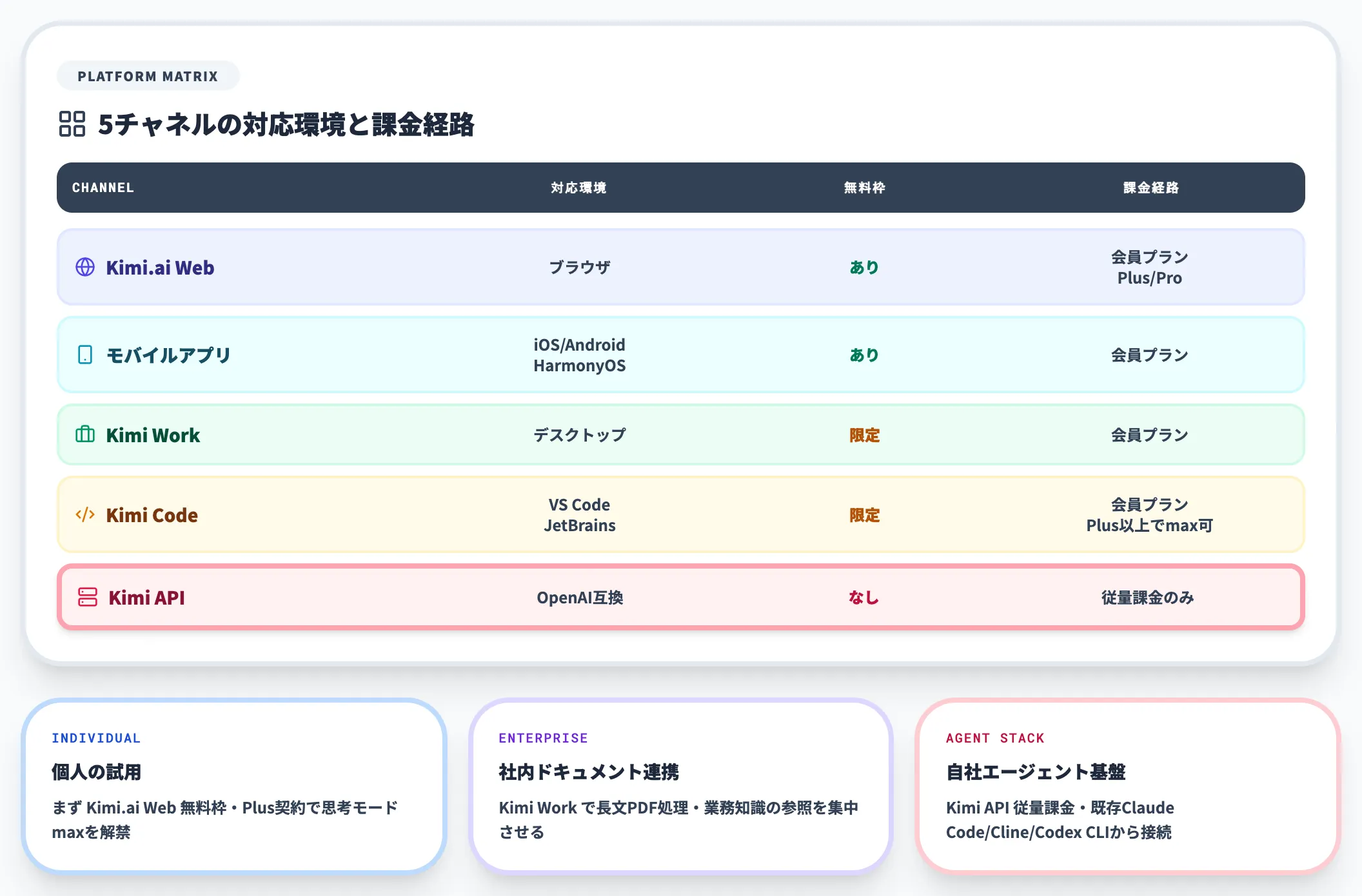Click the INDIVIDUAL label
This screenshot has height=896, width=1362.
[x=96, y=738]
